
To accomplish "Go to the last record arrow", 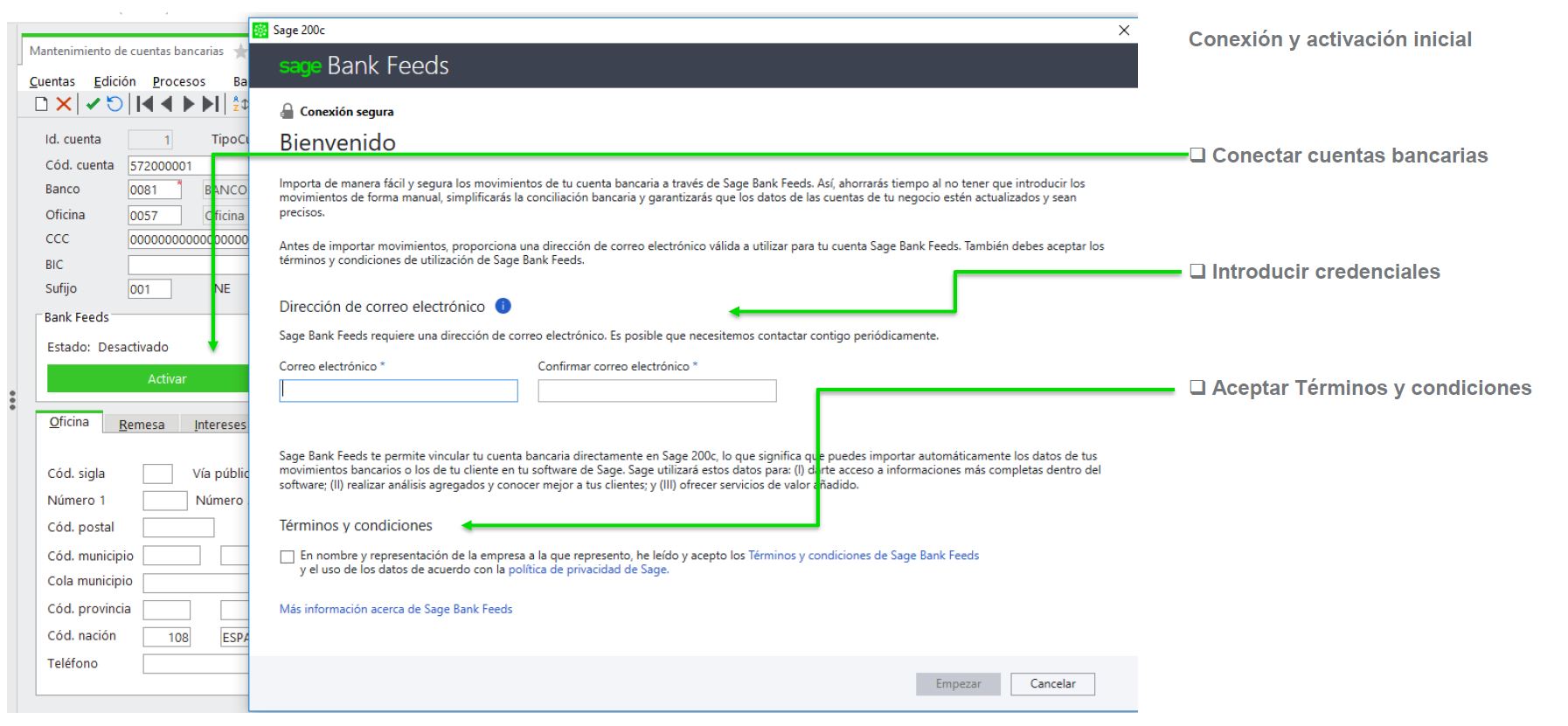I will [x=211, y=104].
